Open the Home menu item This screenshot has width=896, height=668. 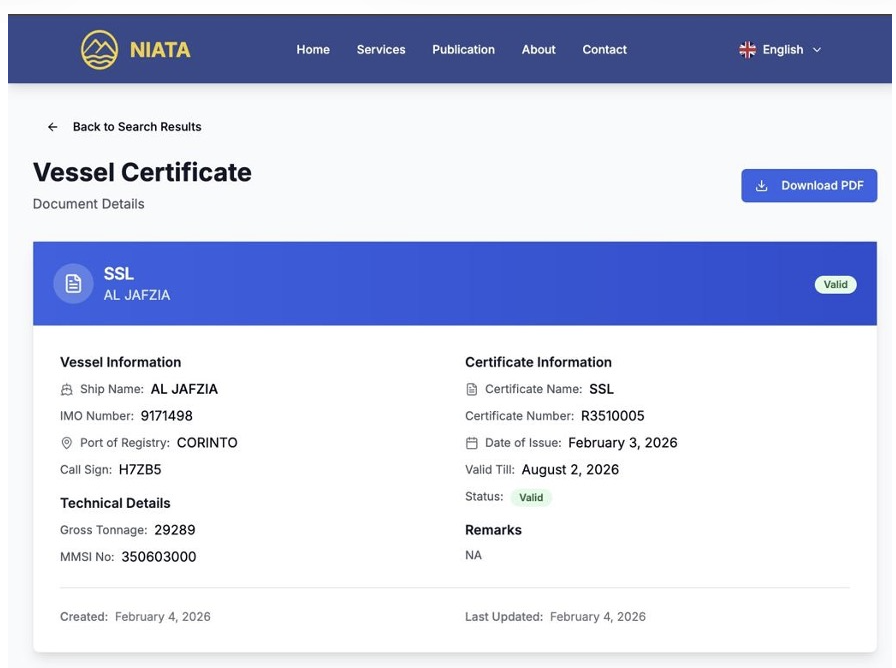(x=313, y=50)
